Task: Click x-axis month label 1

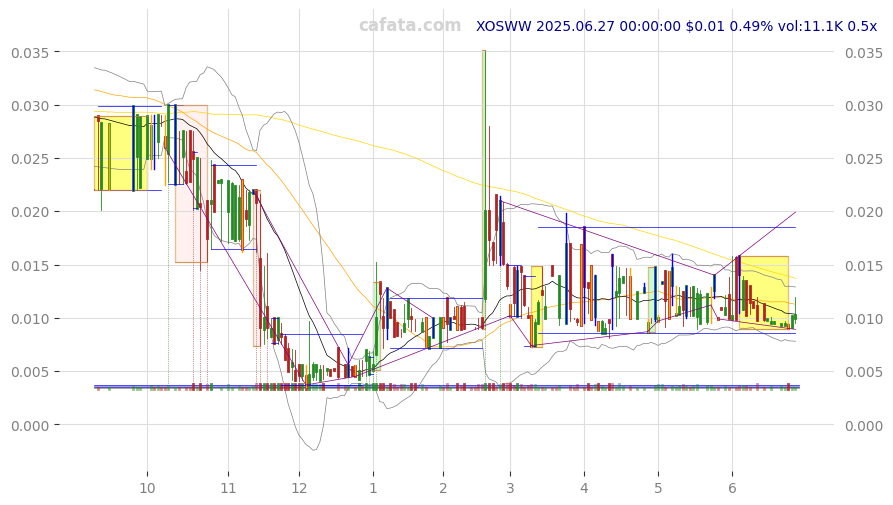Action: coord(373,488)
